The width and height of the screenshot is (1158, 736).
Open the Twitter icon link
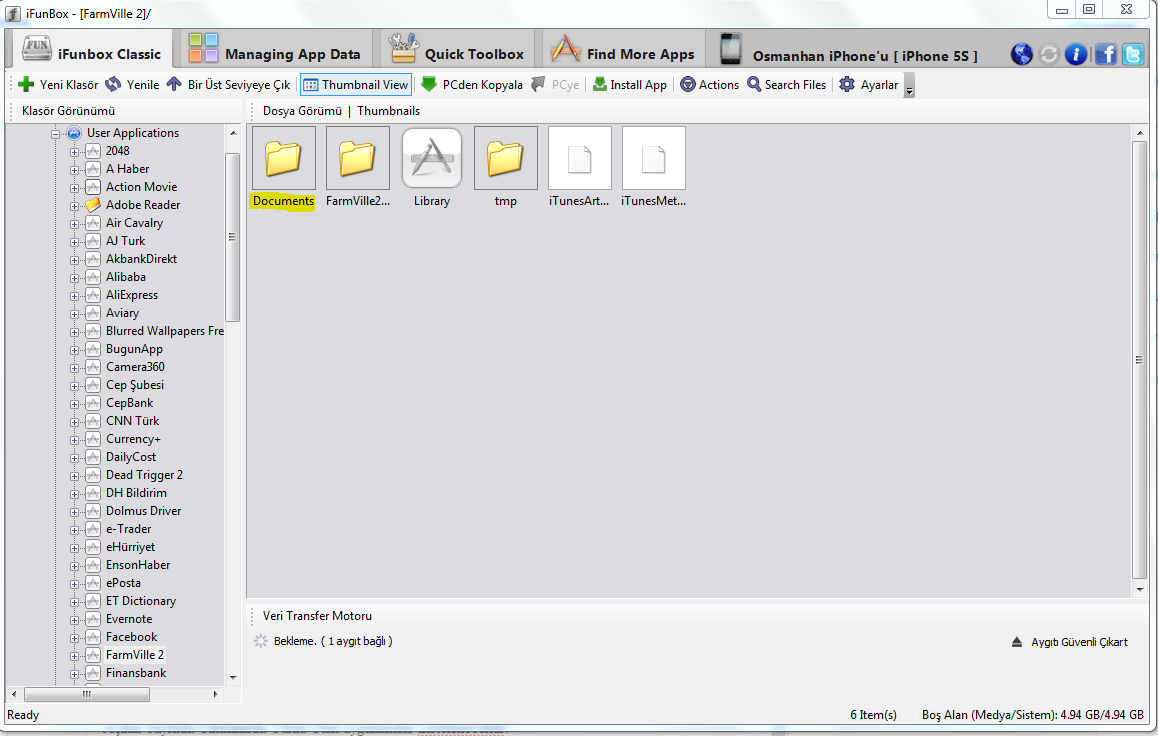[1133, 54]
